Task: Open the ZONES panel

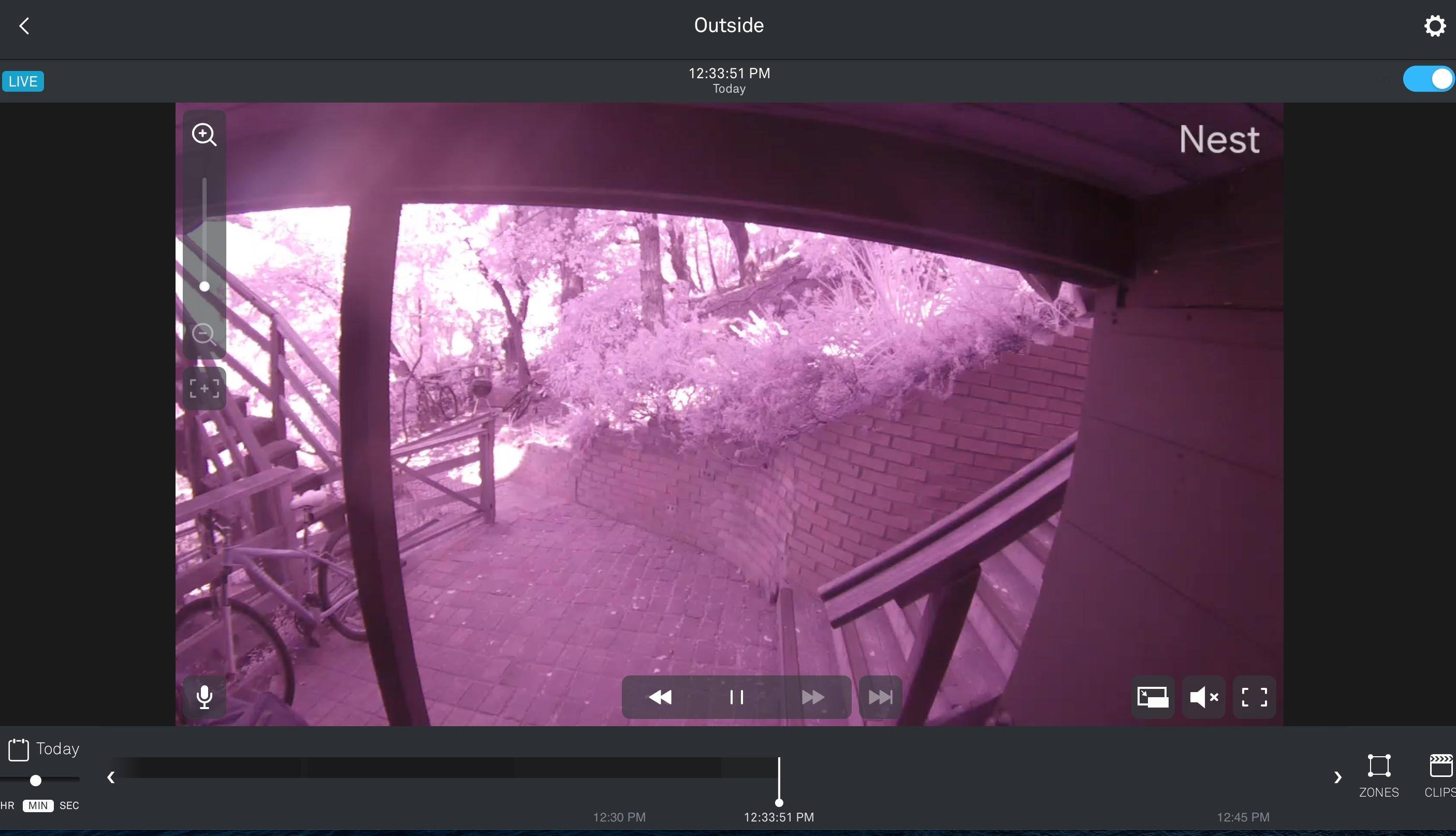Action: click(x=1378, y=775)
